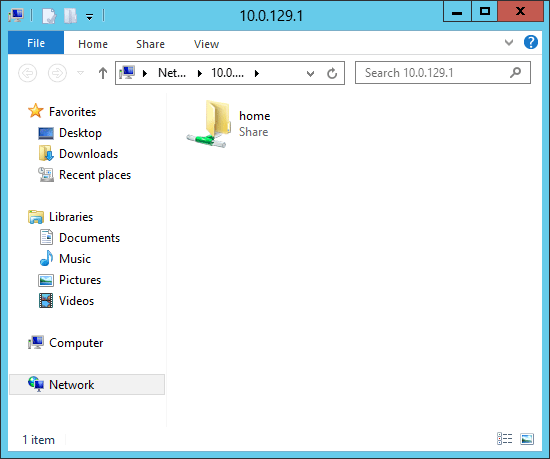Click the search magnifier icon
The height and width of the screenshot is (459, 550).
pos(515,73)
